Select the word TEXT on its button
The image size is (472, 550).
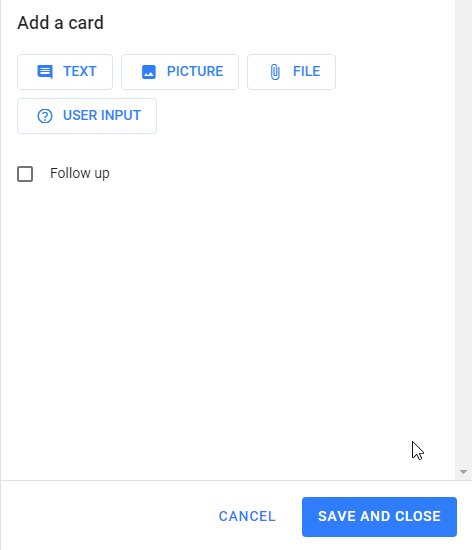coord(80,72)
